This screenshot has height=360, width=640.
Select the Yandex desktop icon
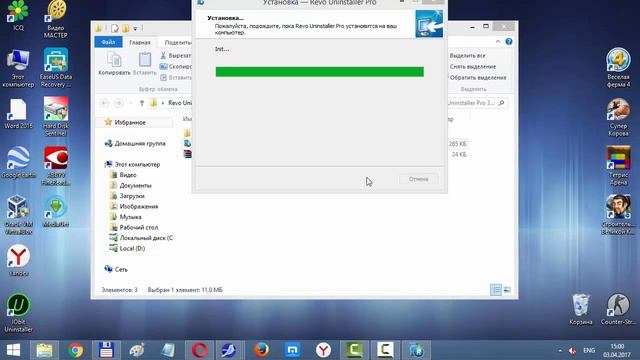point(18,260)
